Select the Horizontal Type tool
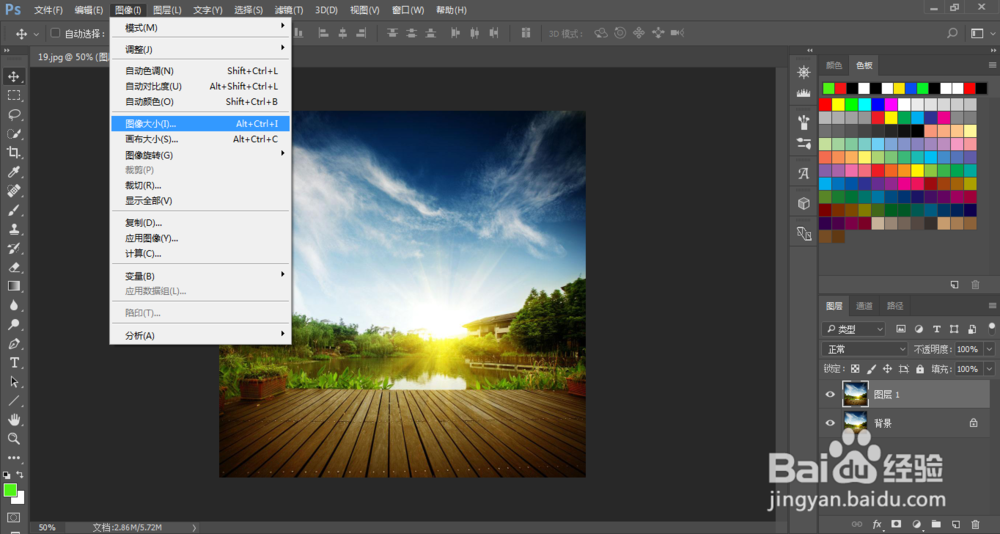Image resolution: width=1000 pixels, height=534 pixels. [13, 362]
